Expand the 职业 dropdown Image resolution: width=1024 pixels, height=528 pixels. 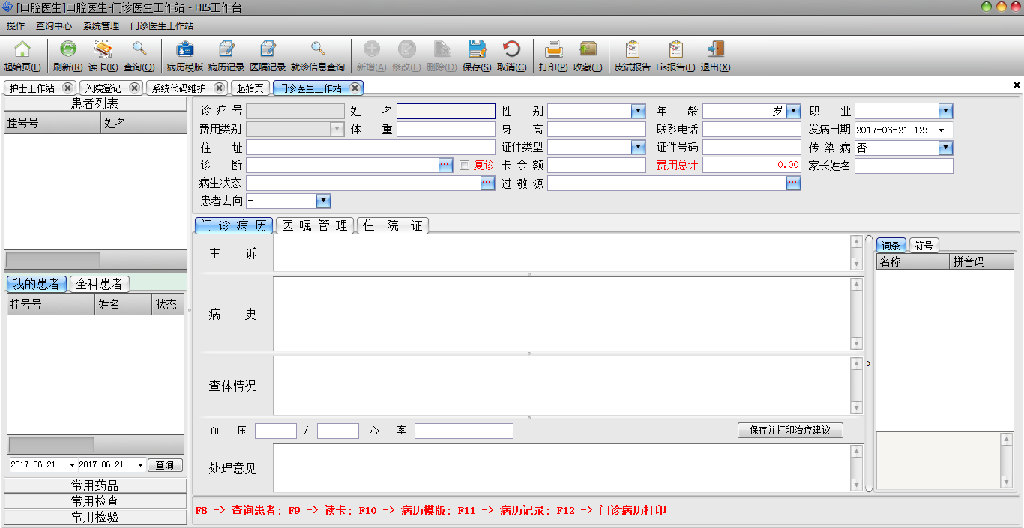click(946, 110)
